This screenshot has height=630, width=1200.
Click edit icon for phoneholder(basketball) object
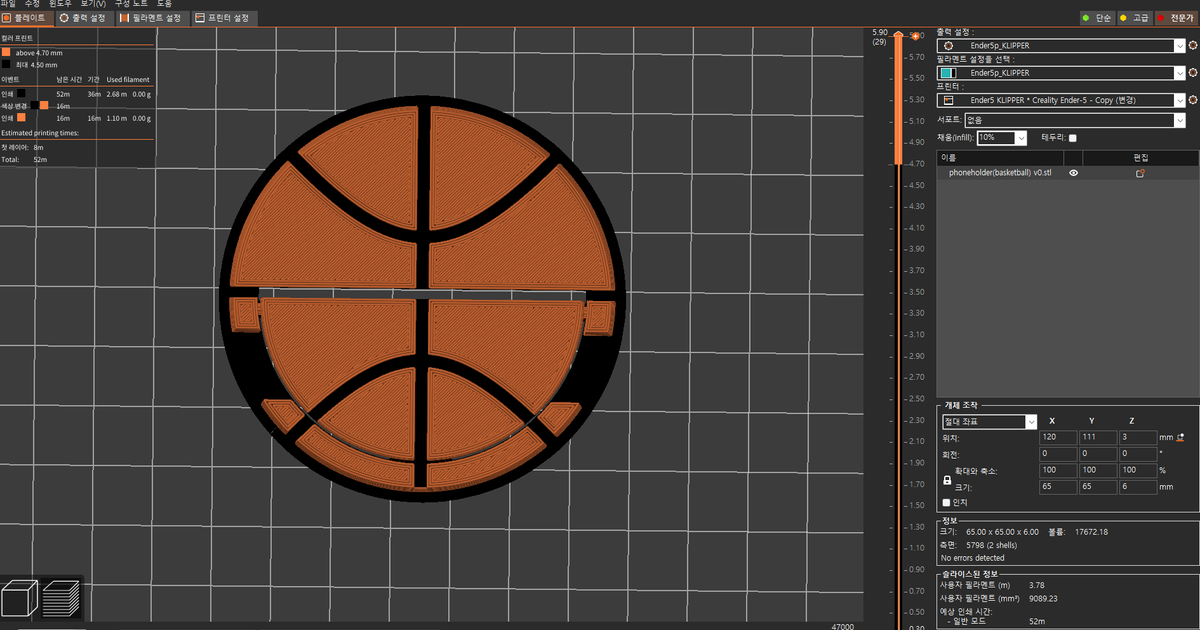coord(1140,172)
